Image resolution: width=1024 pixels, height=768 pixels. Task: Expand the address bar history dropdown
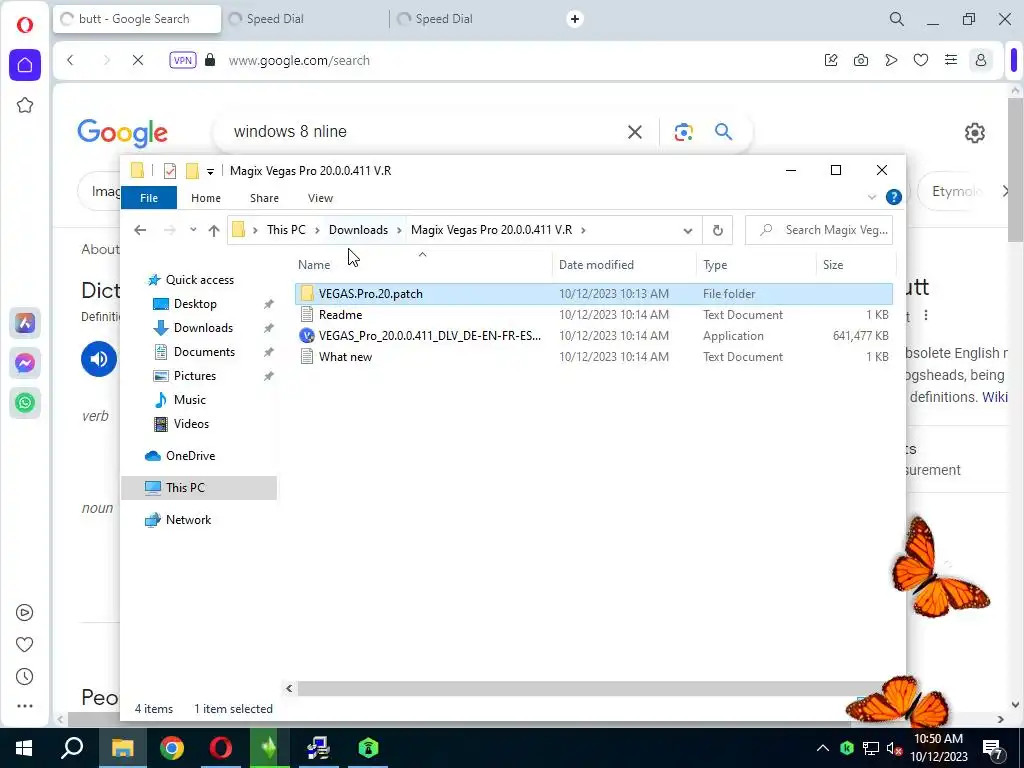pos(687,231)
